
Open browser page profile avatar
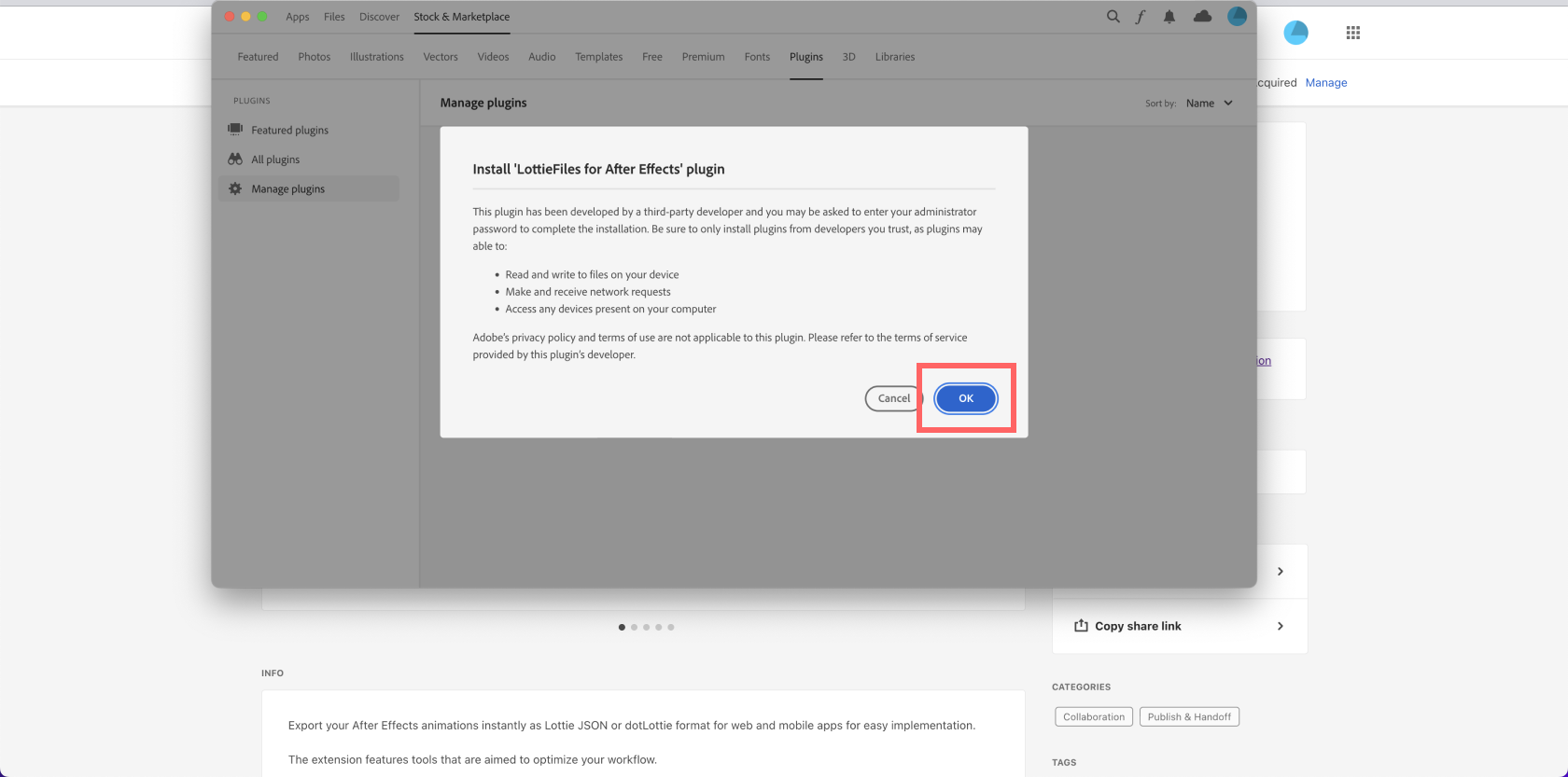(1296, 33)
